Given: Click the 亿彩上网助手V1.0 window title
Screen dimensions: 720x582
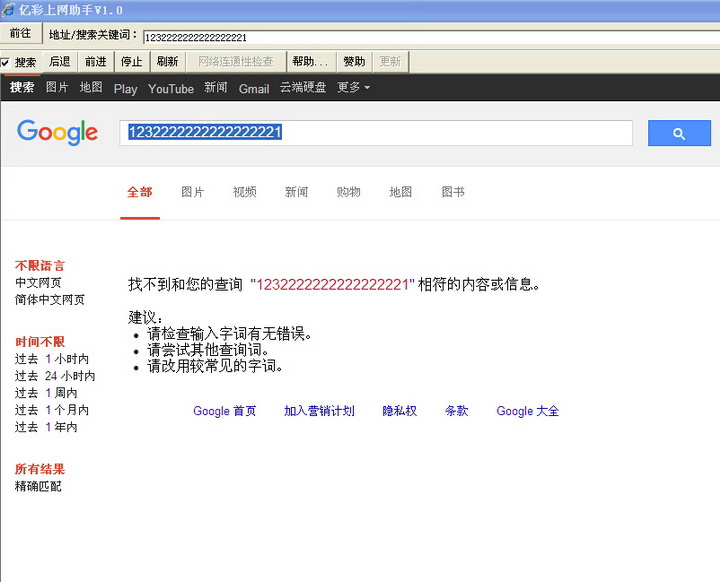Looking at the screenshot, I should pos(71,10).
